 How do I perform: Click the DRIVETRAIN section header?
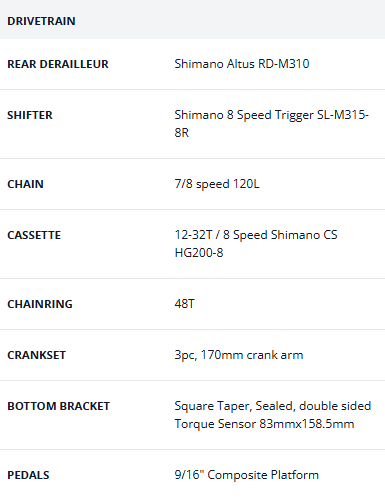coord(41,21)
